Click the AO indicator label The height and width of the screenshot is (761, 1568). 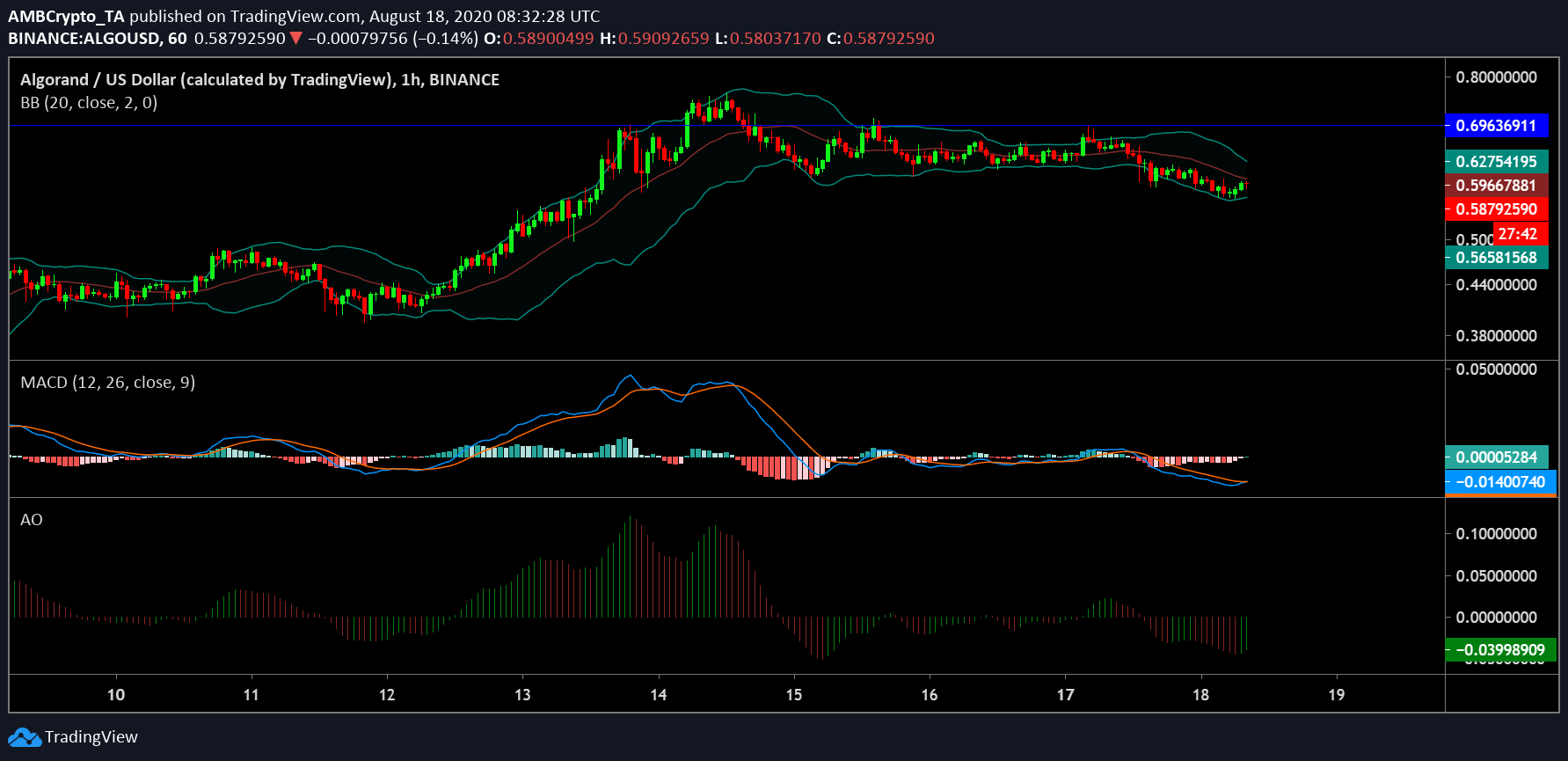[32, 520]
